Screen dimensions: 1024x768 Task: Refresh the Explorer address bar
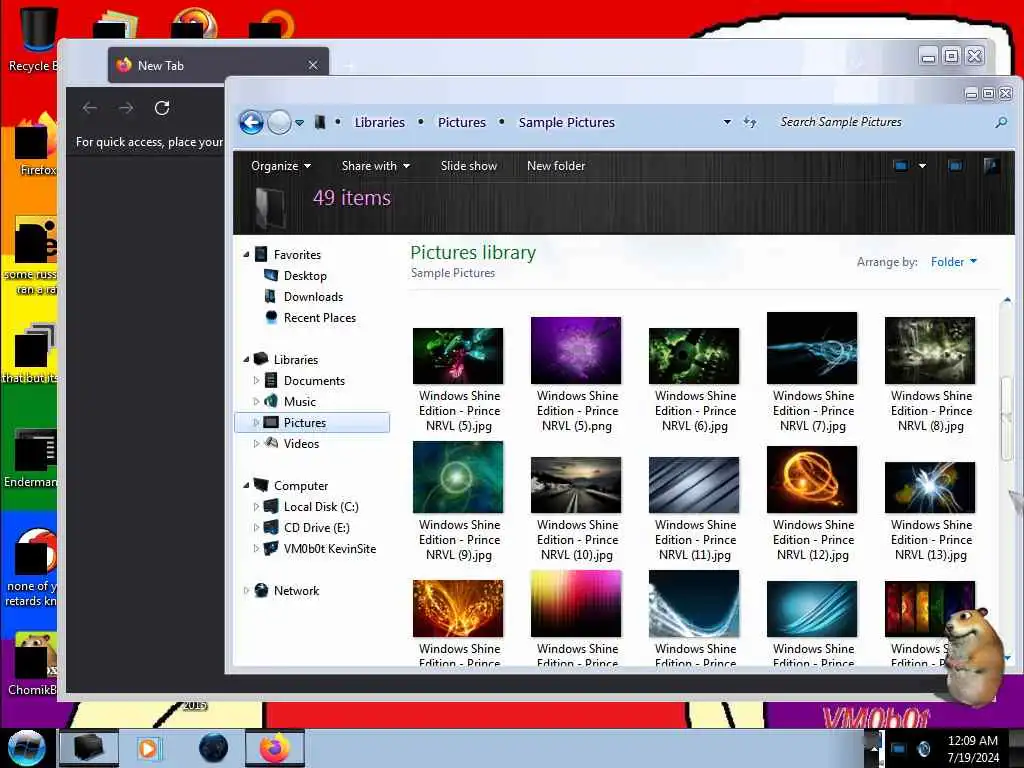coord(750,122)
